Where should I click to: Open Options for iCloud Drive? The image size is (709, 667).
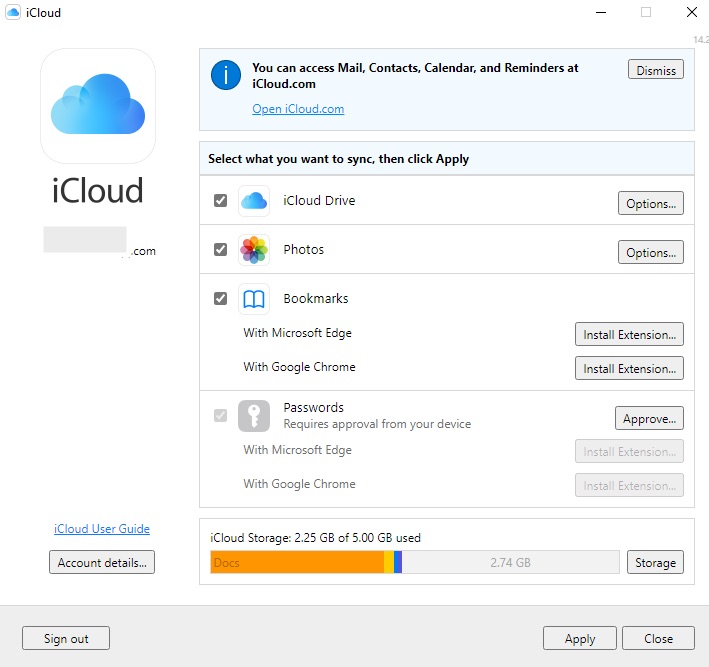coord(651,203)
